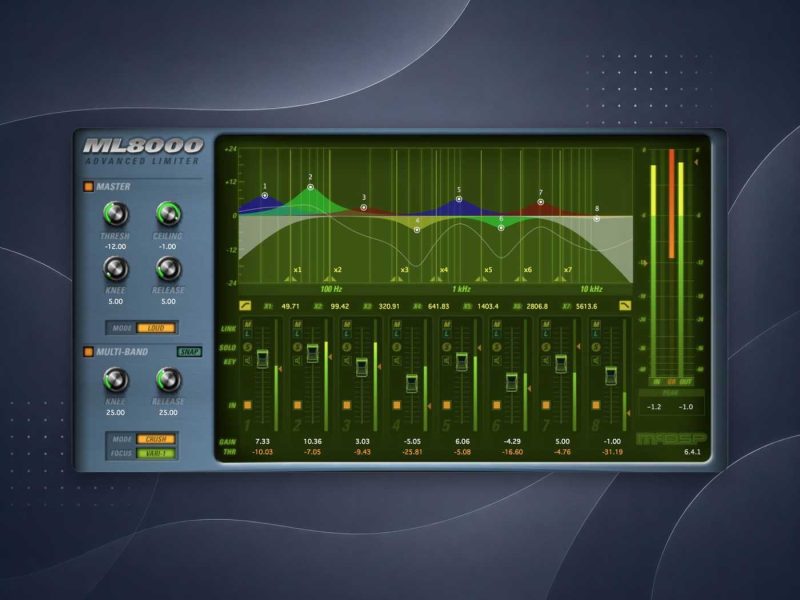Image resolution: width=800 pixels, height=600 pixels.
Task: Click the key listen icon on band 4
Action: pyautogui.click(x=397, y=360)
